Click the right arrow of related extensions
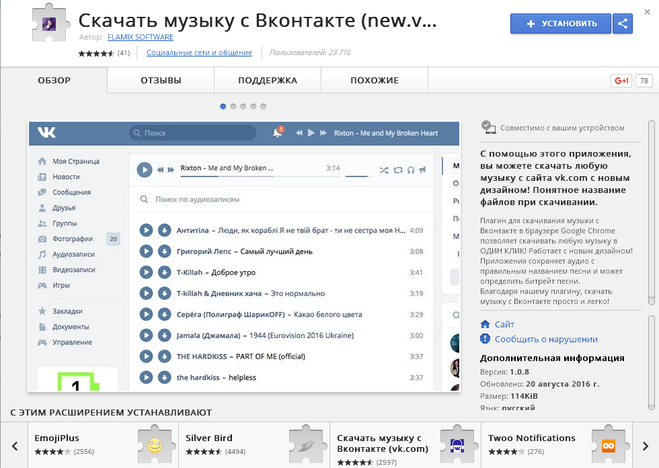 point(645,446)
